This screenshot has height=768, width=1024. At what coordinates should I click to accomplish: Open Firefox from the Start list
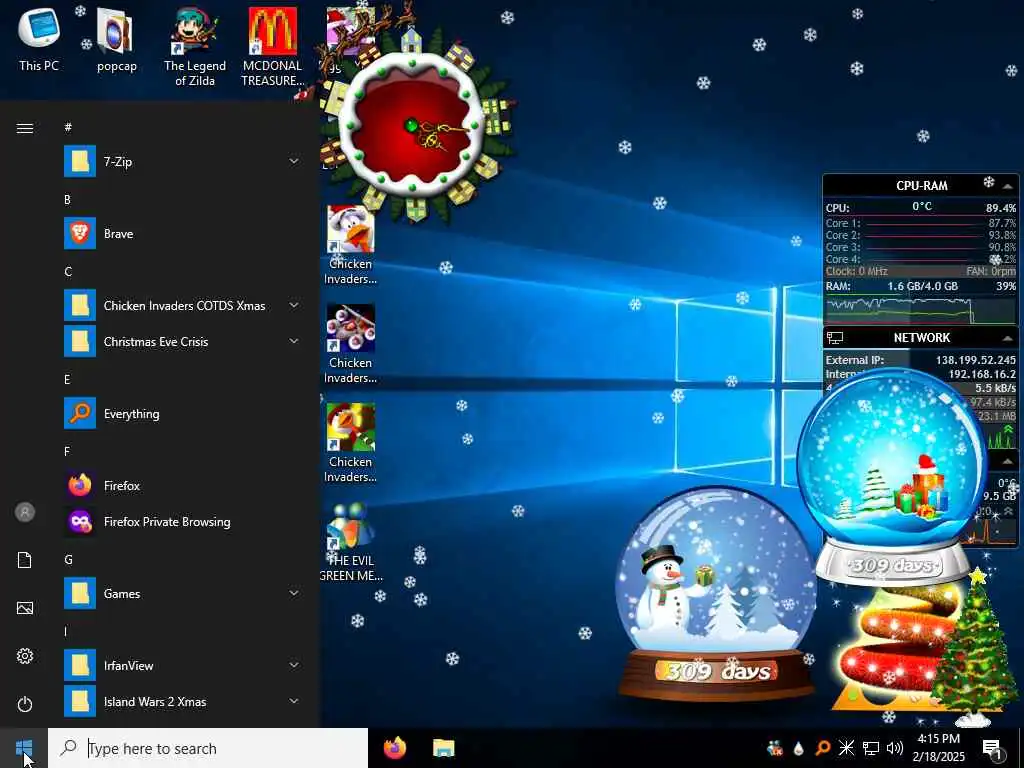click(182, 485)
